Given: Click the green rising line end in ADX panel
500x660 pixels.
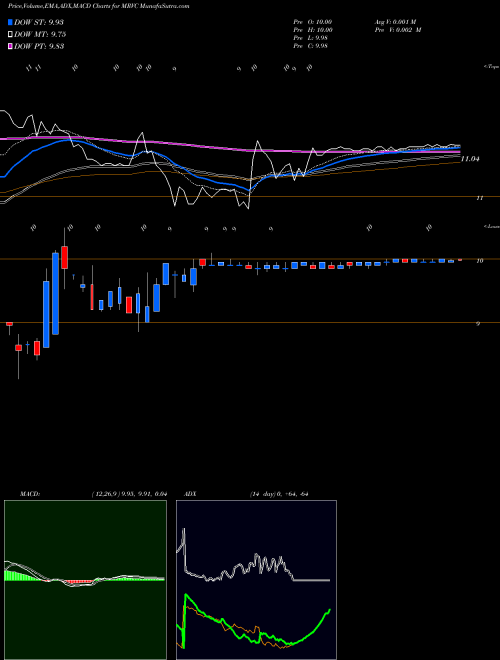Looking at the screenshot, I should coord(329,610).
